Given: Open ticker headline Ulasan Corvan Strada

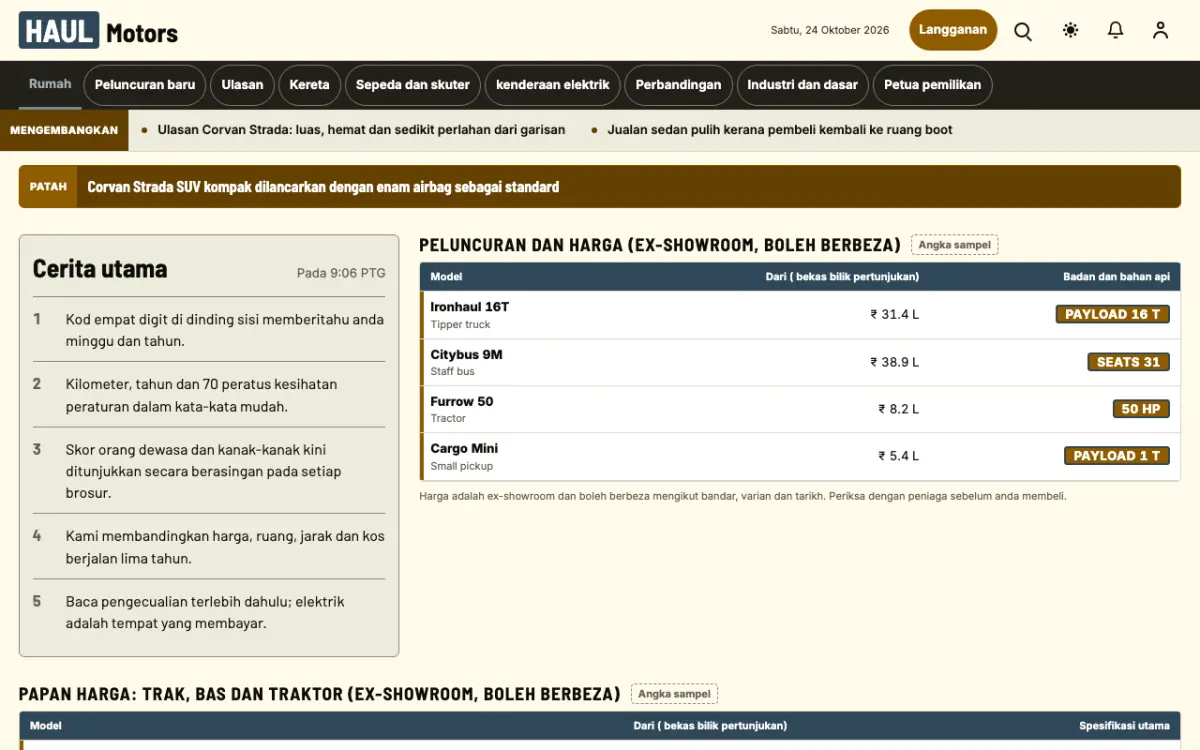Looking at the screenshot, I should pos(361,130).
